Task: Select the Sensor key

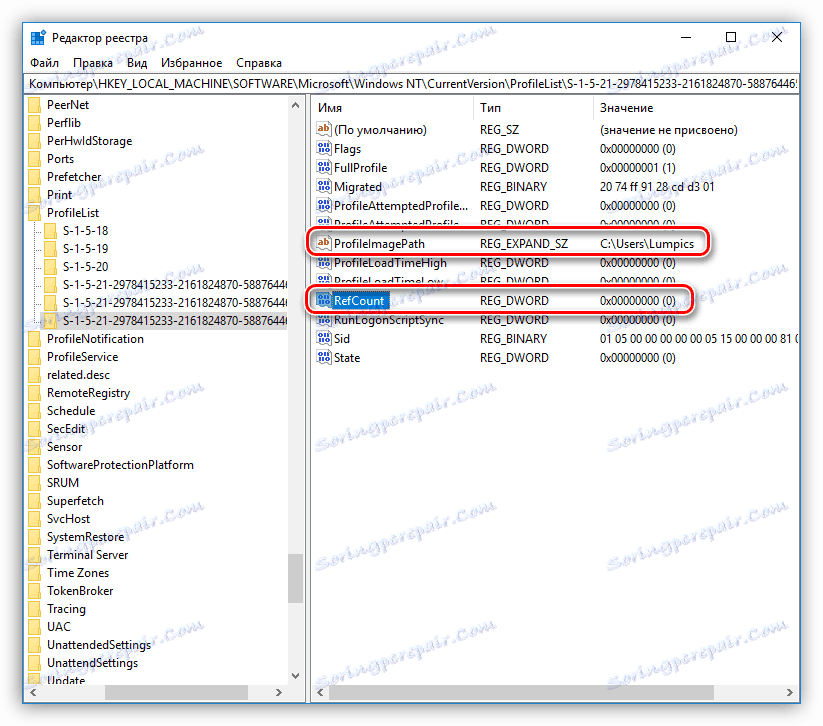Action: [65, 447]
